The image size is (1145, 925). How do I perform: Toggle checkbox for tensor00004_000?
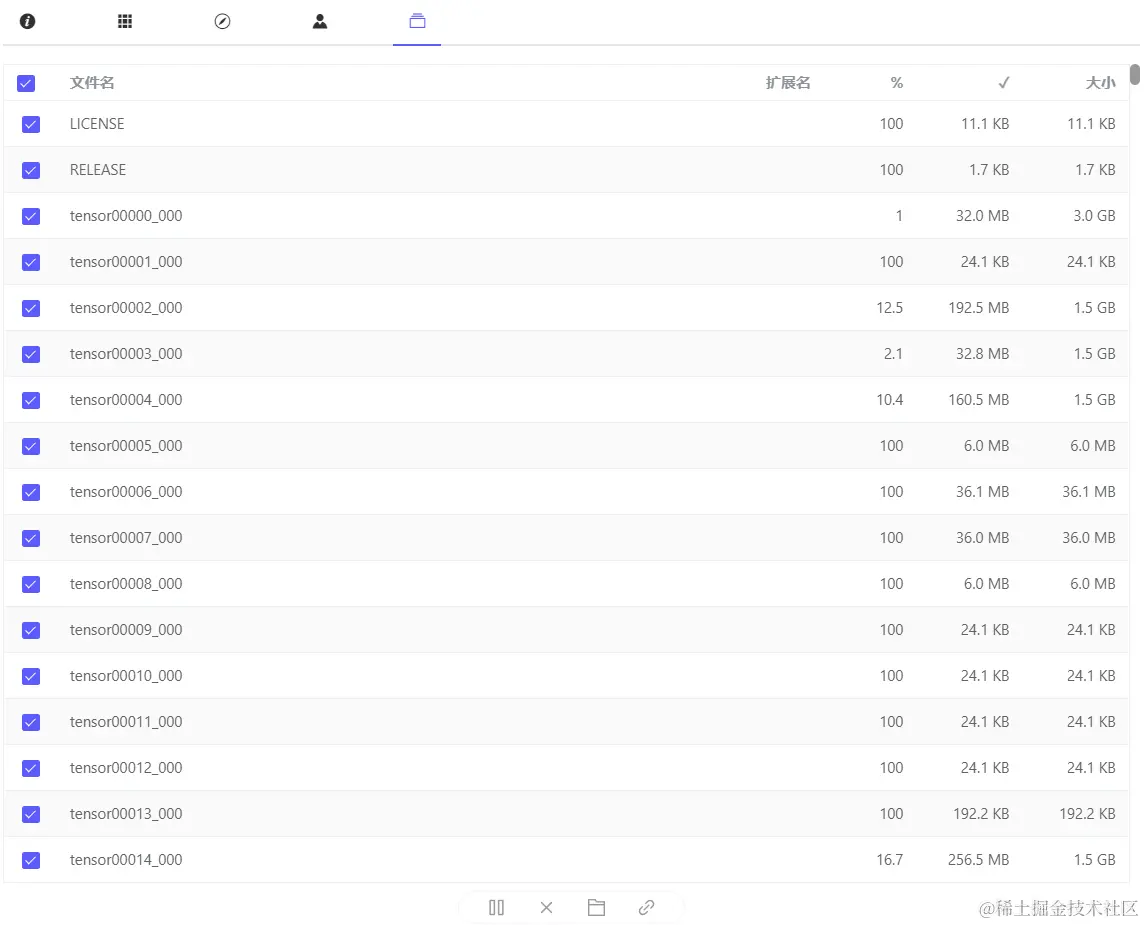click(31, 400)
